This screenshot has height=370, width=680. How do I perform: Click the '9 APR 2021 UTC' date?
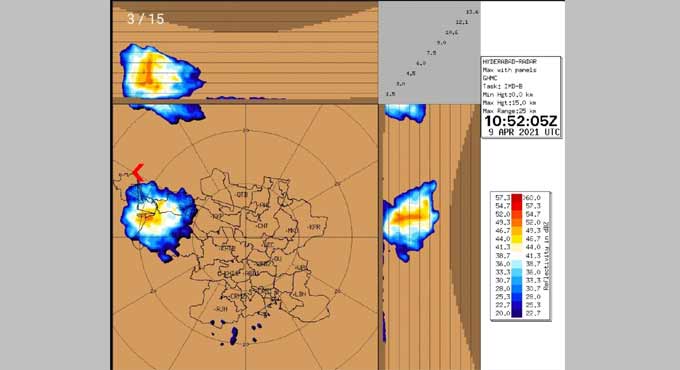pos(524,132)
